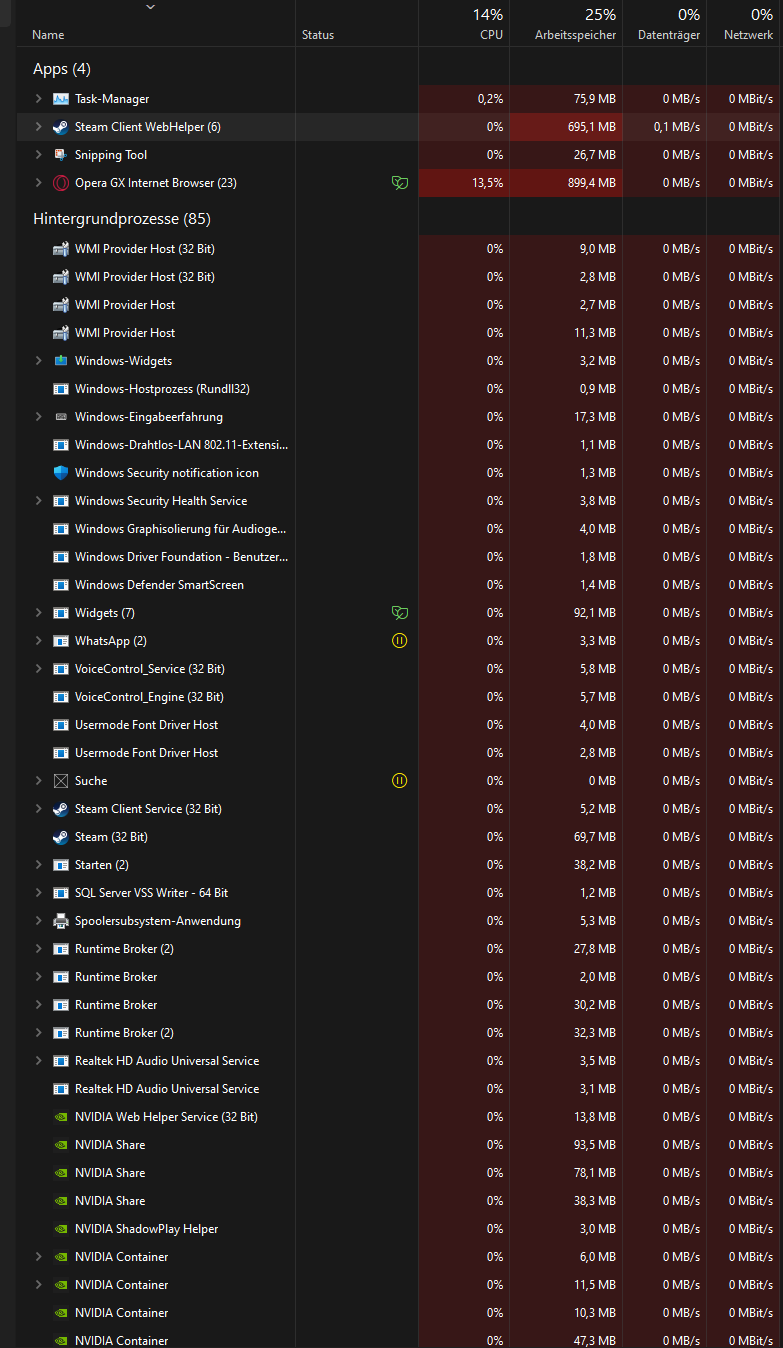Expand the Starten (2) group
Screen dimensions: 783x1348
[38, 865]
